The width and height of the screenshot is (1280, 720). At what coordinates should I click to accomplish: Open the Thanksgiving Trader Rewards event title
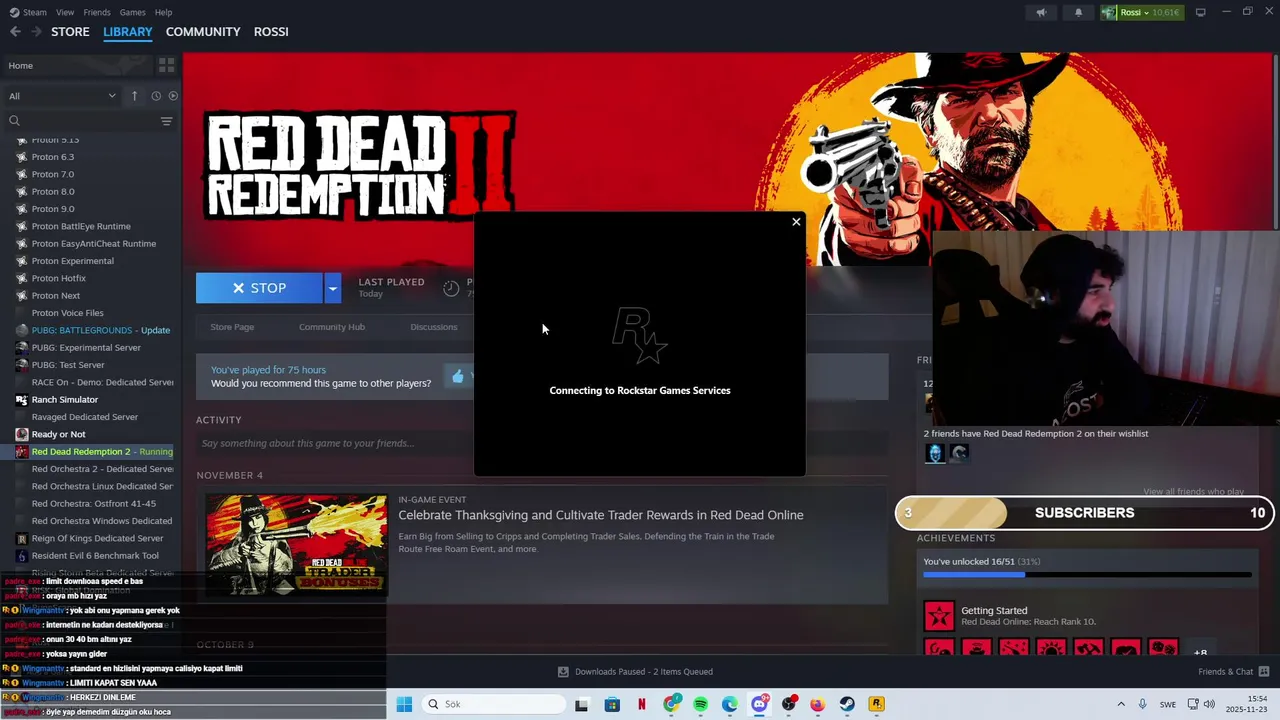(x=601, y=515)
